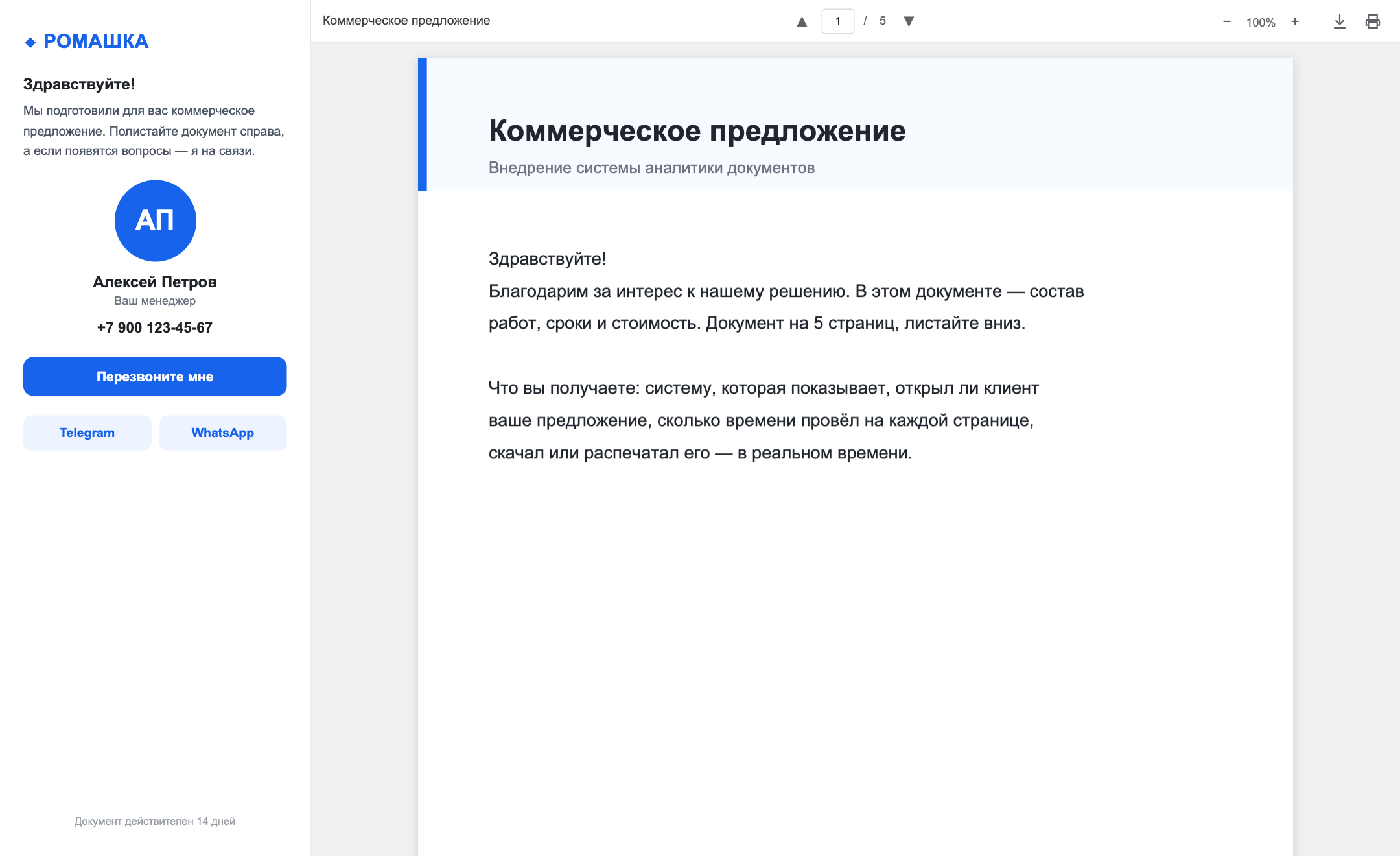Click subtitle Внедрение системы аналитики документов
Screen dimensions: 1400x856
coord(651,168)
